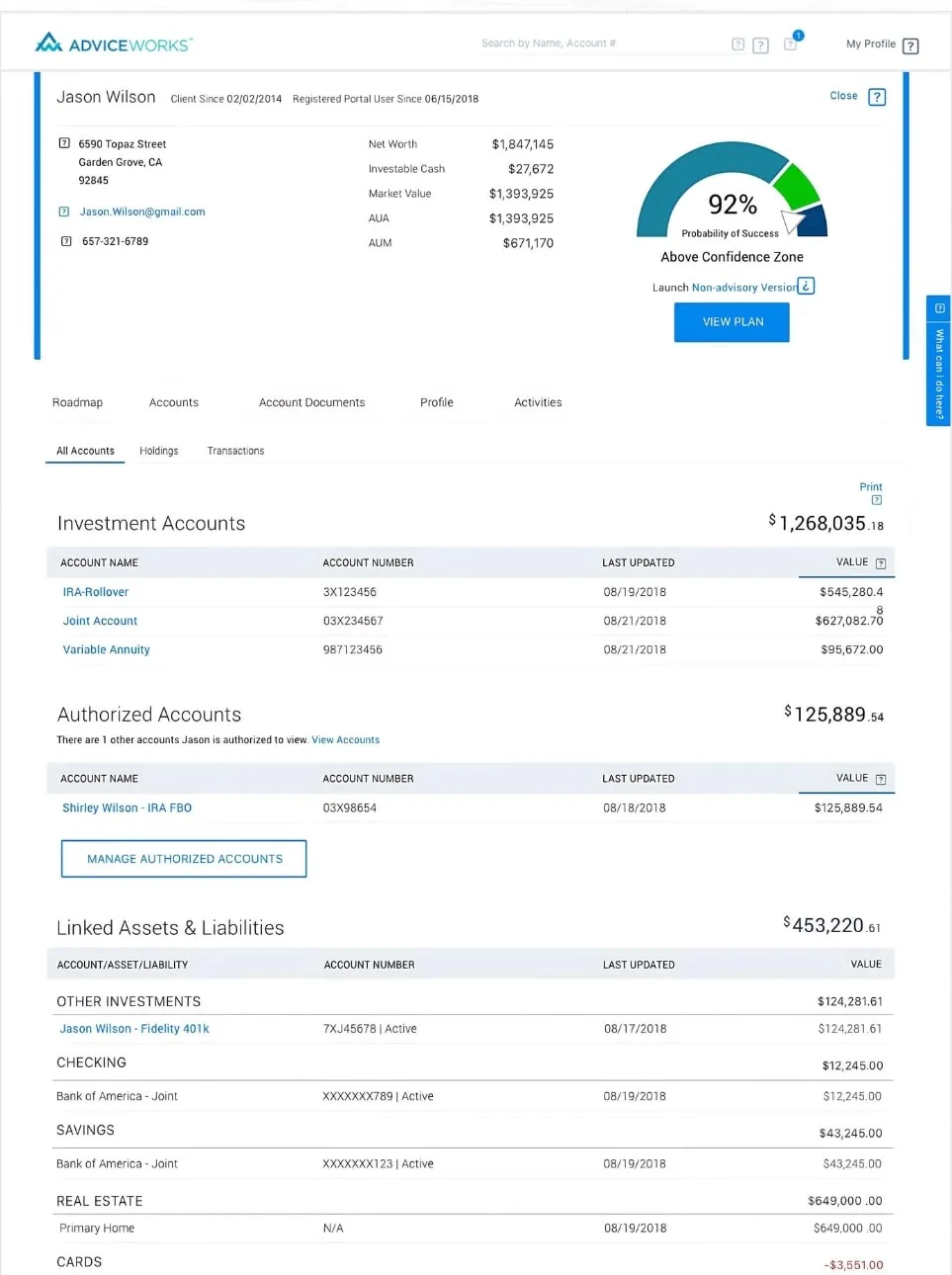Viewport: 952px width, 1275px height.
Task: Click the REAL ESTATE section heading
Action: 100,1201
